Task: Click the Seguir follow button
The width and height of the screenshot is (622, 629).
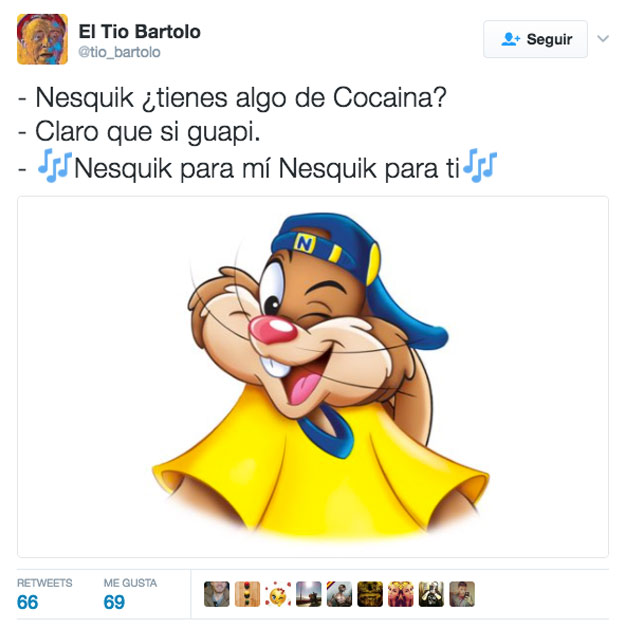Action: pos(535,39)
